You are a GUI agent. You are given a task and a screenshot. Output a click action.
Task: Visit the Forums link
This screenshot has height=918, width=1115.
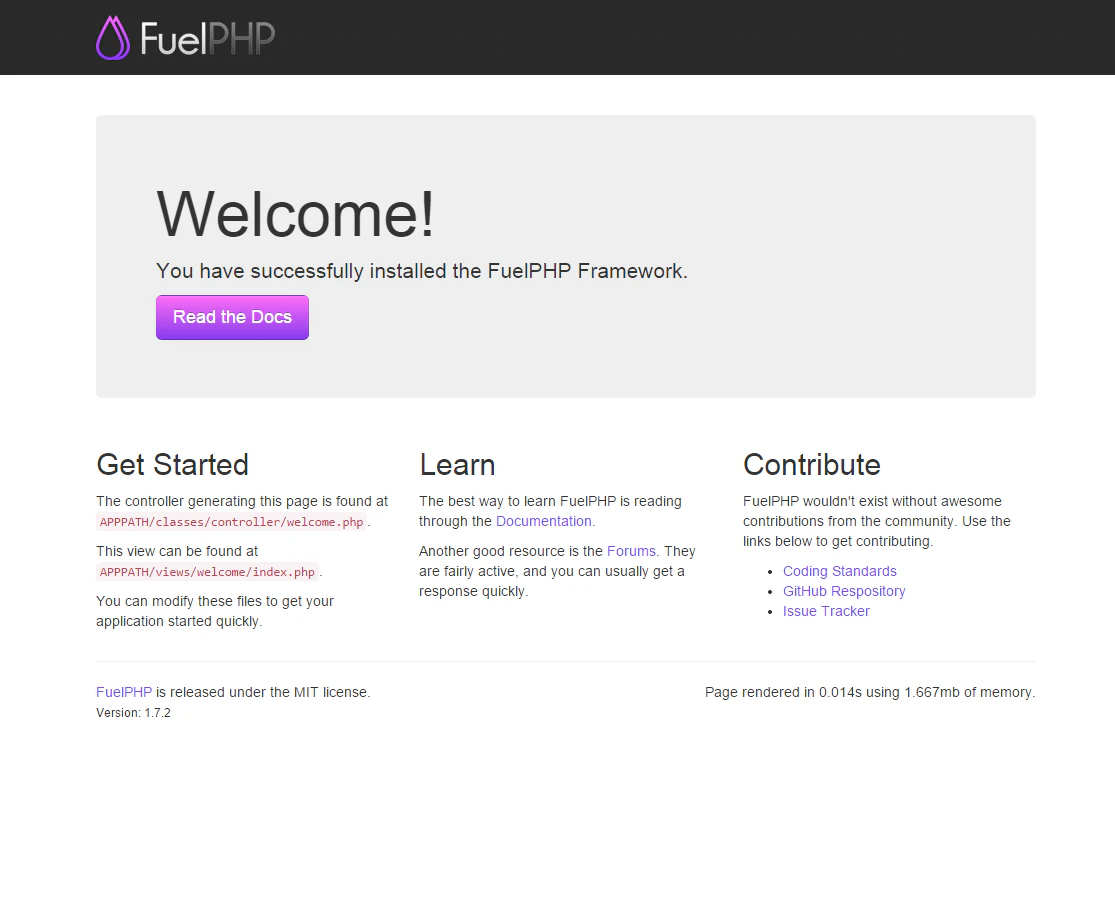[x=631, y=551]
